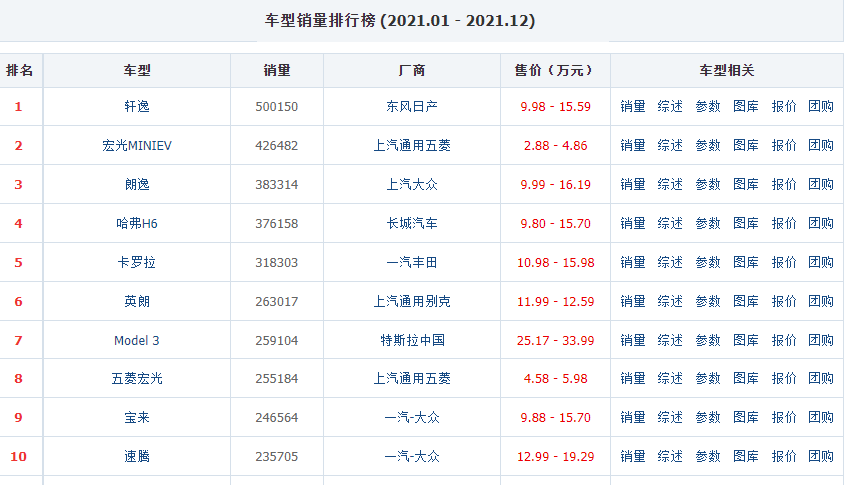This screenshot has width=848, height=487.
Task: Visit manufacturer 一汽-大众 in 速腾 row
Action: (412, 456)
